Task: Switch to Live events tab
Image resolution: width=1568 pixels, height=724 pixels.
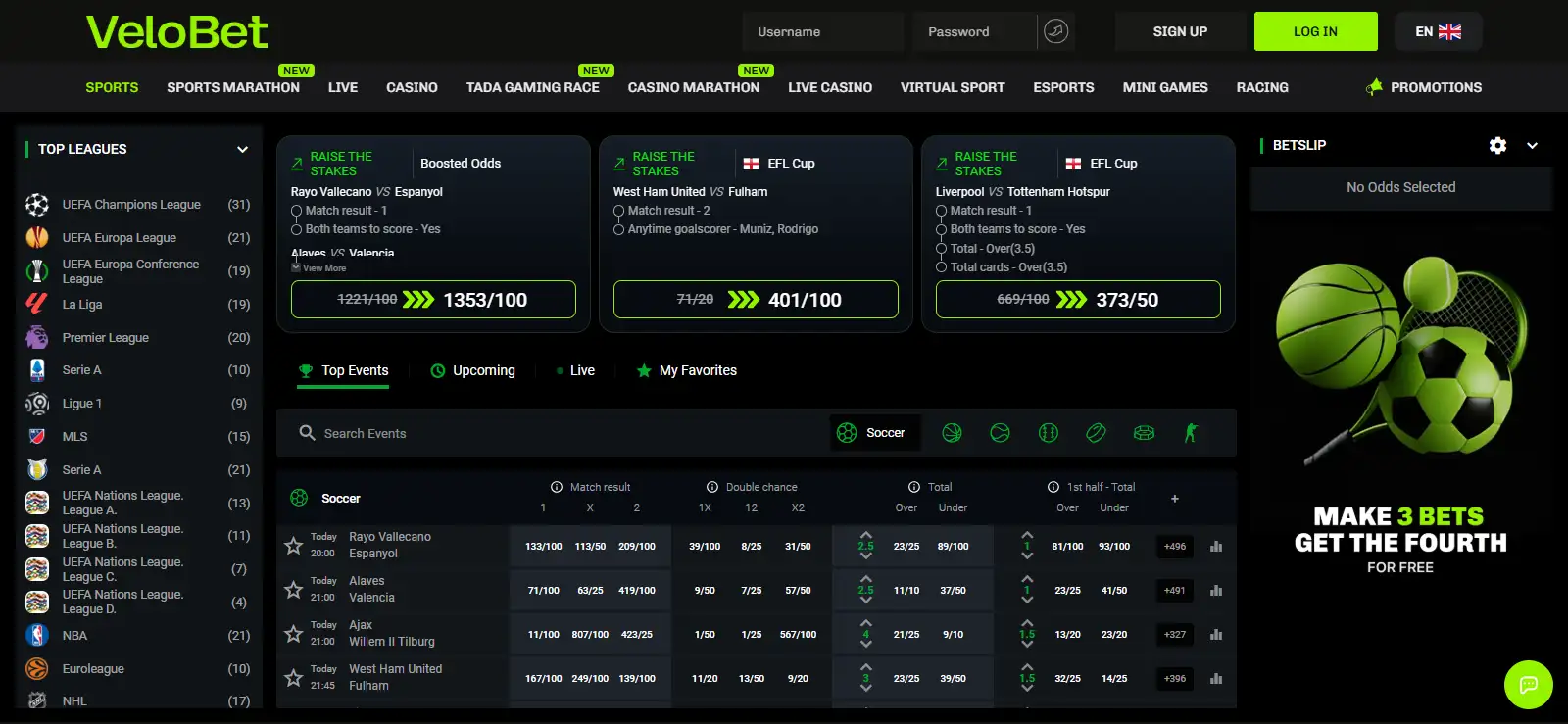Action: click(x=575, y=370)
